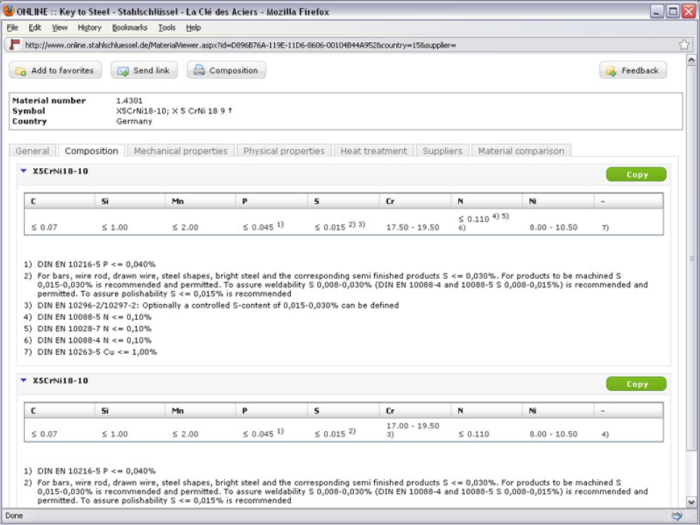
Task: Open the Material comparison tab
Action: 521,151
